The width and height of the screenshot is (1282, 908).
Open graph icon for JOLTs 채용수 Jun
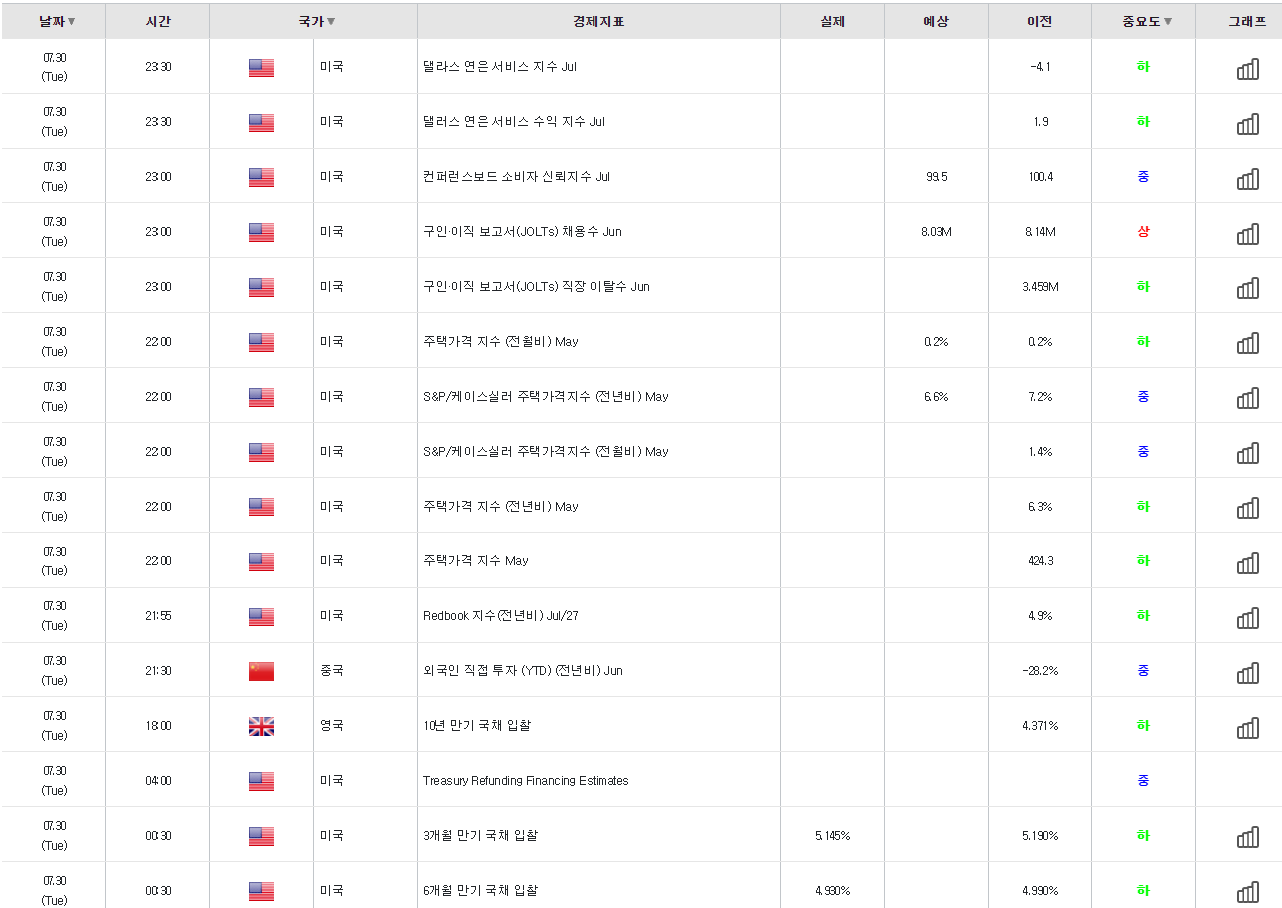tap(1247, 233)
